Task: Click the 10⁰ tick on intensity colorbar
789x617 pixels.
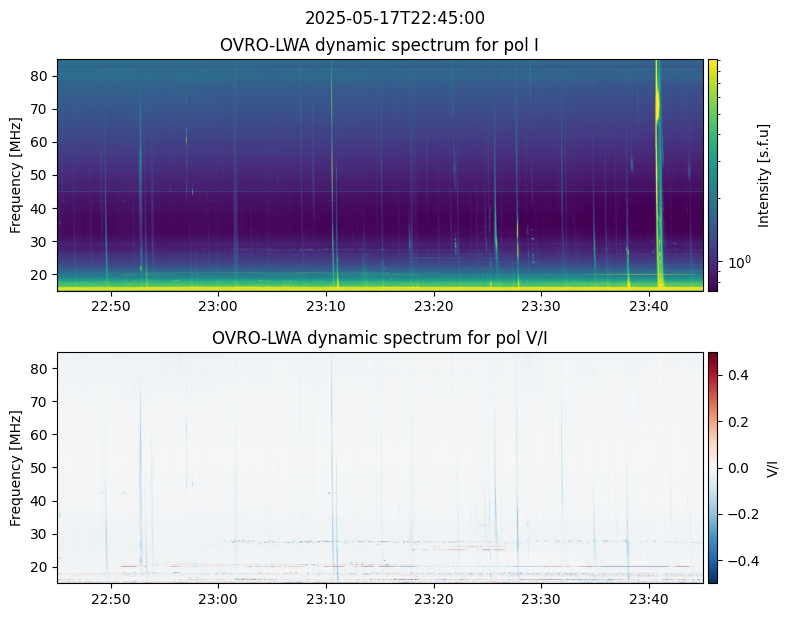Action: tap(738, 262)
